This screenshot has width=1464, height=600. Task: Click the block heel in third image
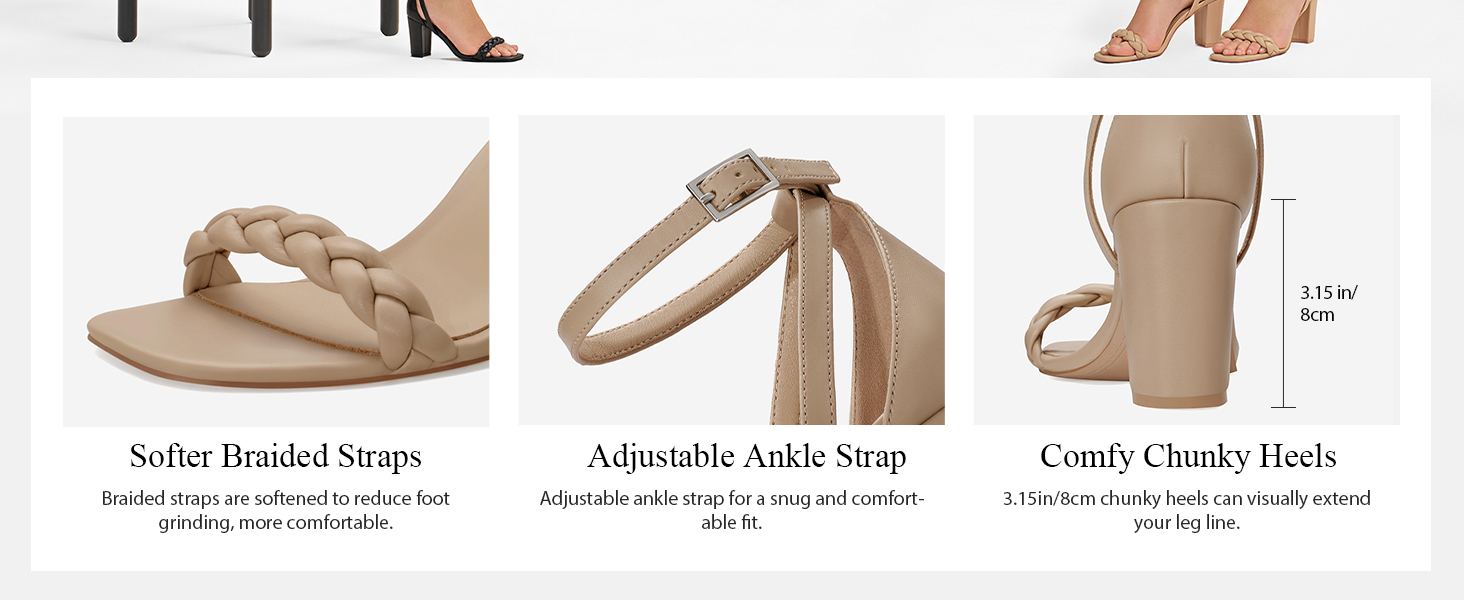[x=1187, y=300]
